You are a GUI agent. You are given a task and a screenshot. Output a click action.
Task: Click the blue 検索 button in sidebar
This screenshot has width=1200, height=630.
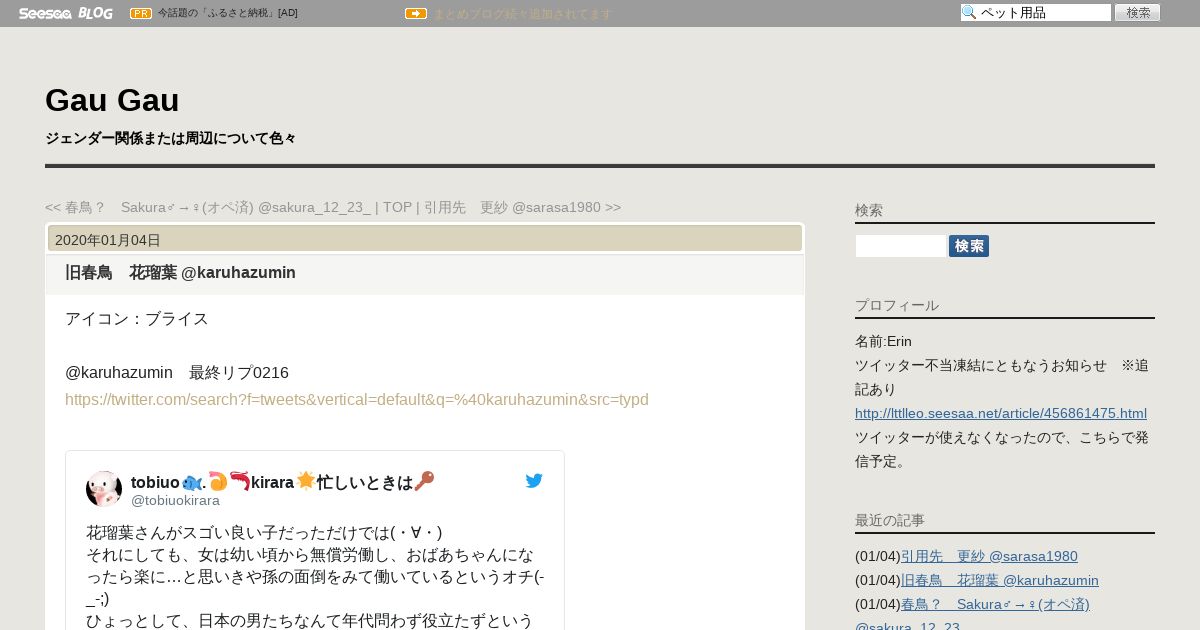(969, 246)
